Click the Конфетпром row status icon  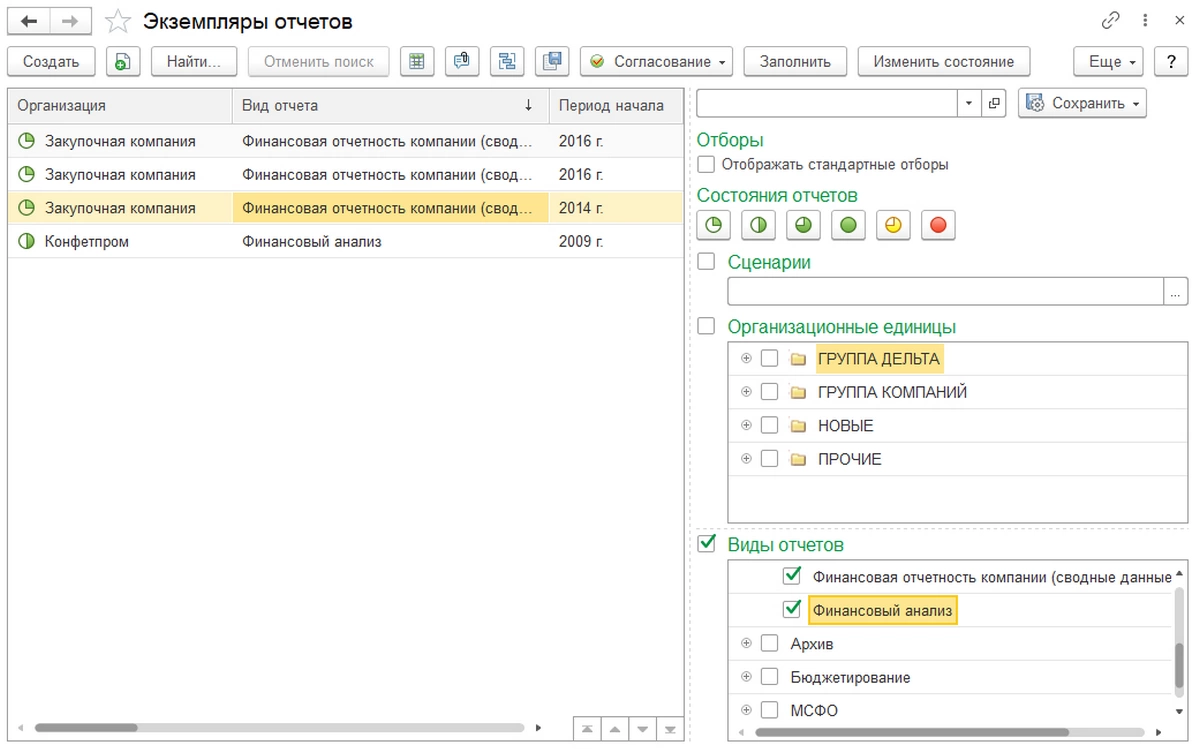(27, 241)
